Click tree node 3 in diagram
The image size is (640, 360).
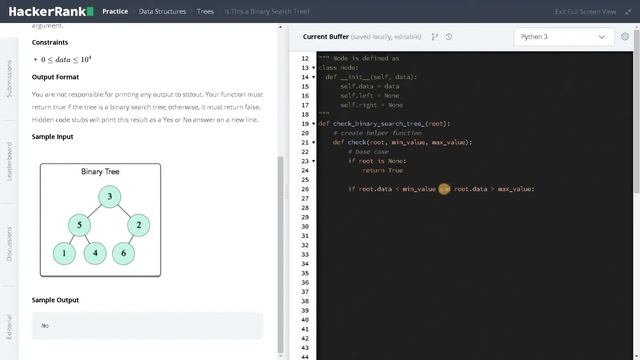[x=109, y=197]
